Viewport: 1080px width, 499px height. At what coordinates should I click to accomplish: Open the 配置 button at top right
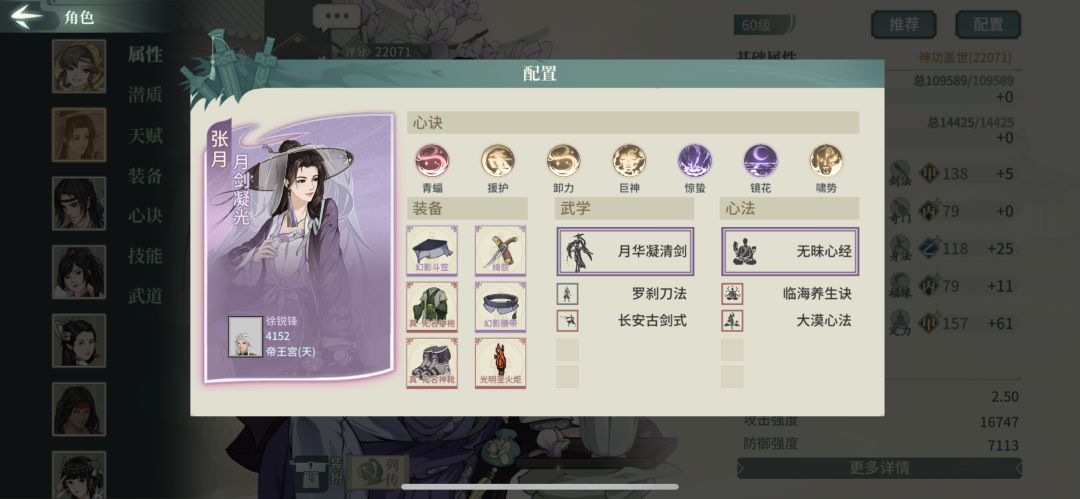coord(988,25)
